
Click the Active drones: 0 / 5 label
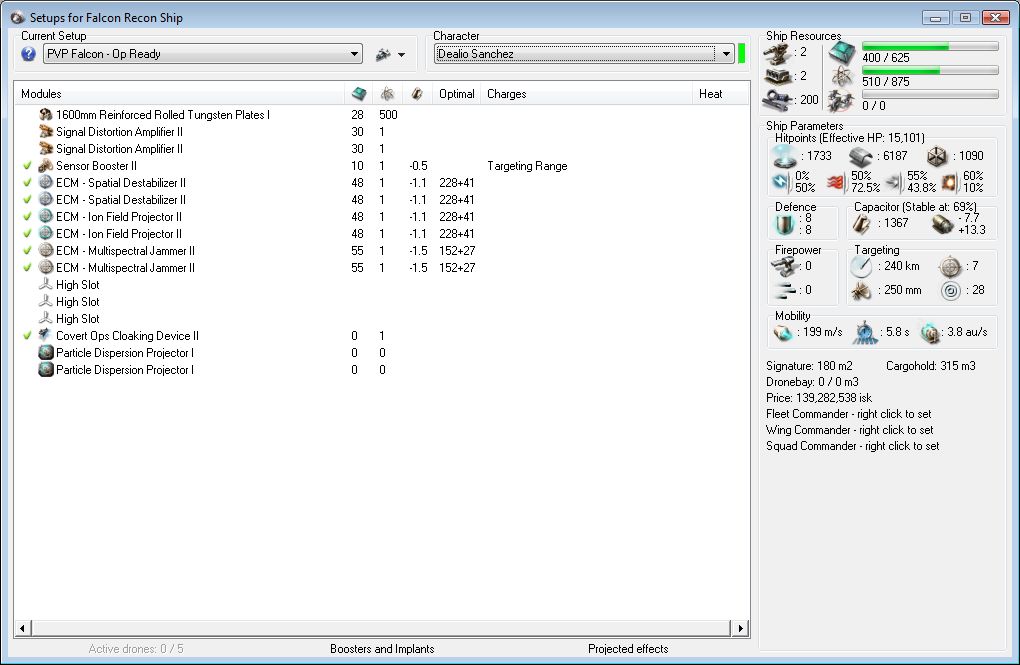(136, 649)
